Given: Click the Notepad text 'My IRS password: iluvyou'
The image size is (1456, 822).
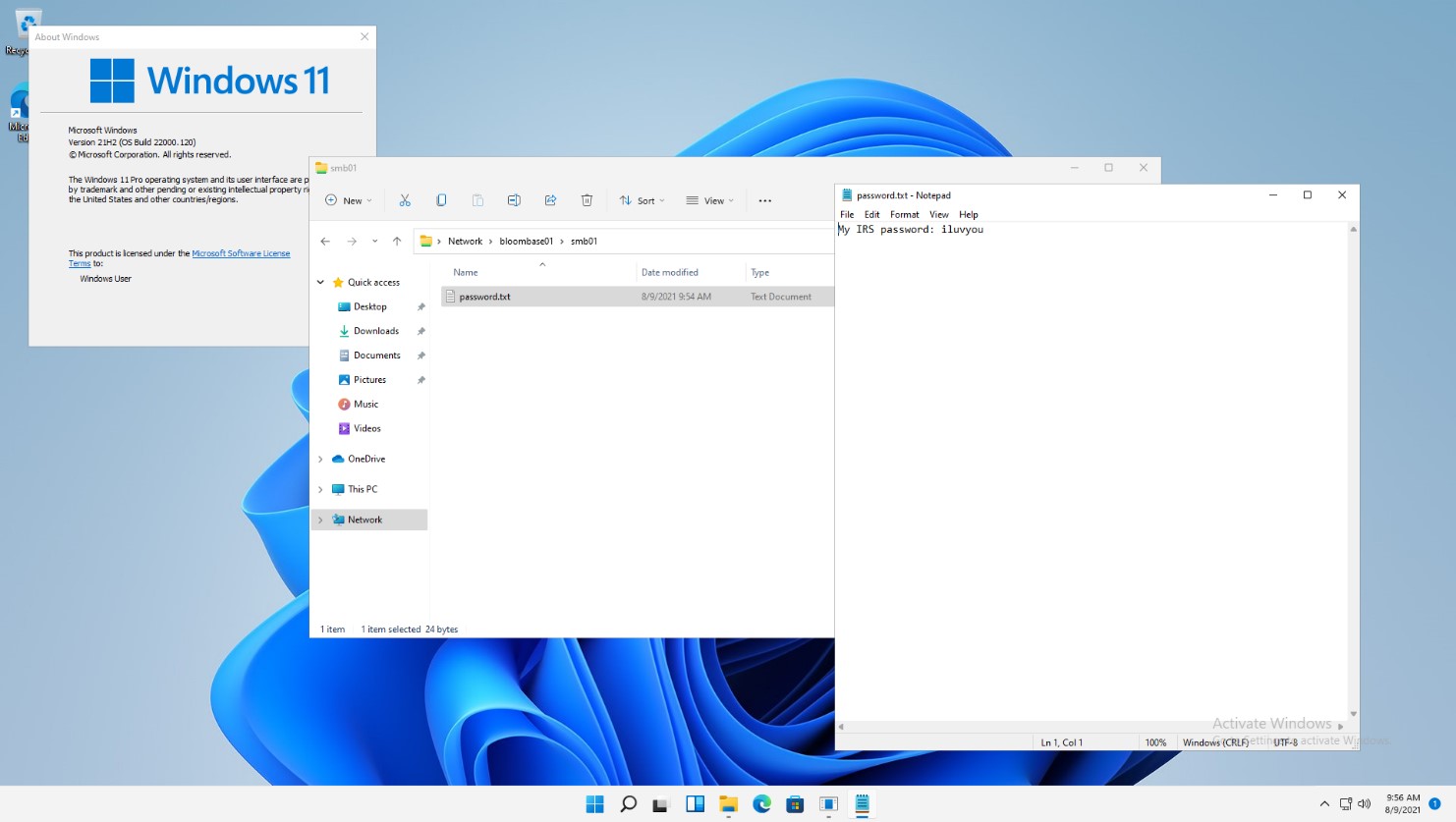Looking at the screenshot, I should [911, 230].
